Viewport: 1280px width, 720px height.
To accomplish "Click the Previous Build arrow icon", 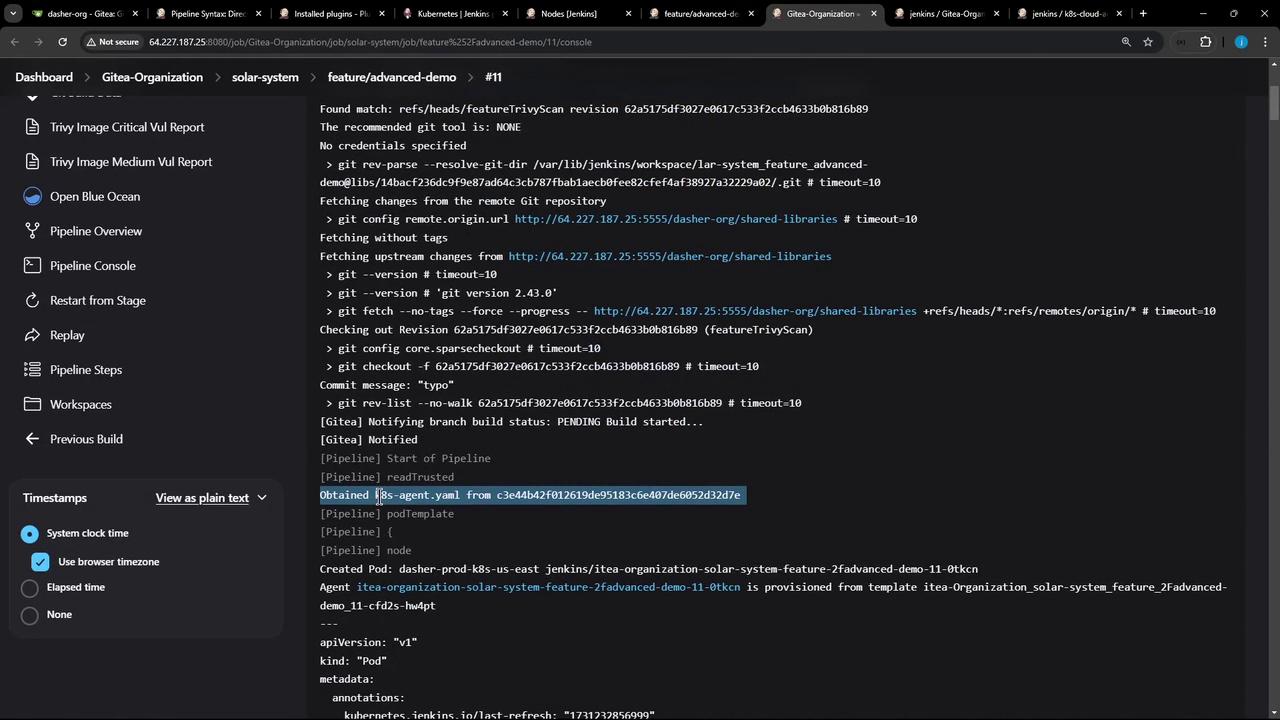I will point(32,439).
